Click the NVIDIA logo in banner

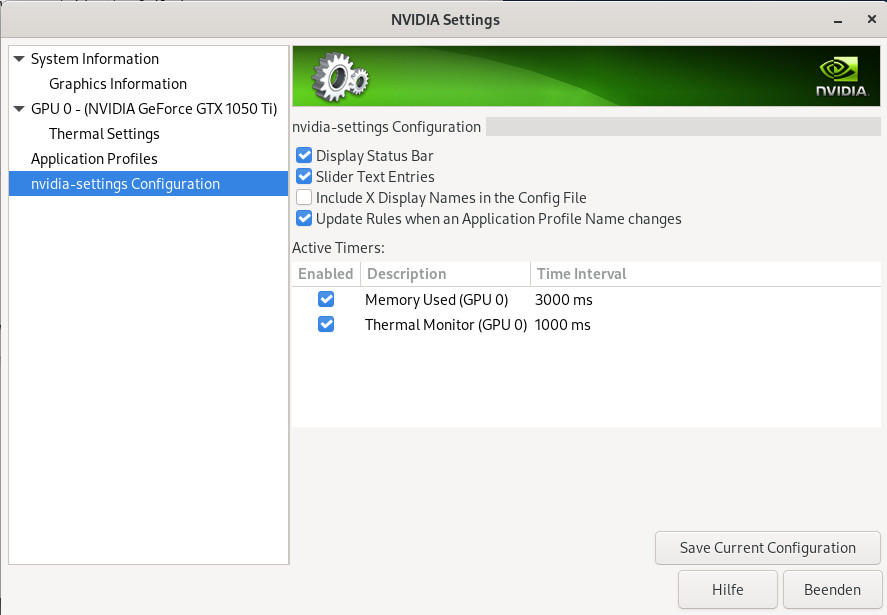click(x=842, y=76)
